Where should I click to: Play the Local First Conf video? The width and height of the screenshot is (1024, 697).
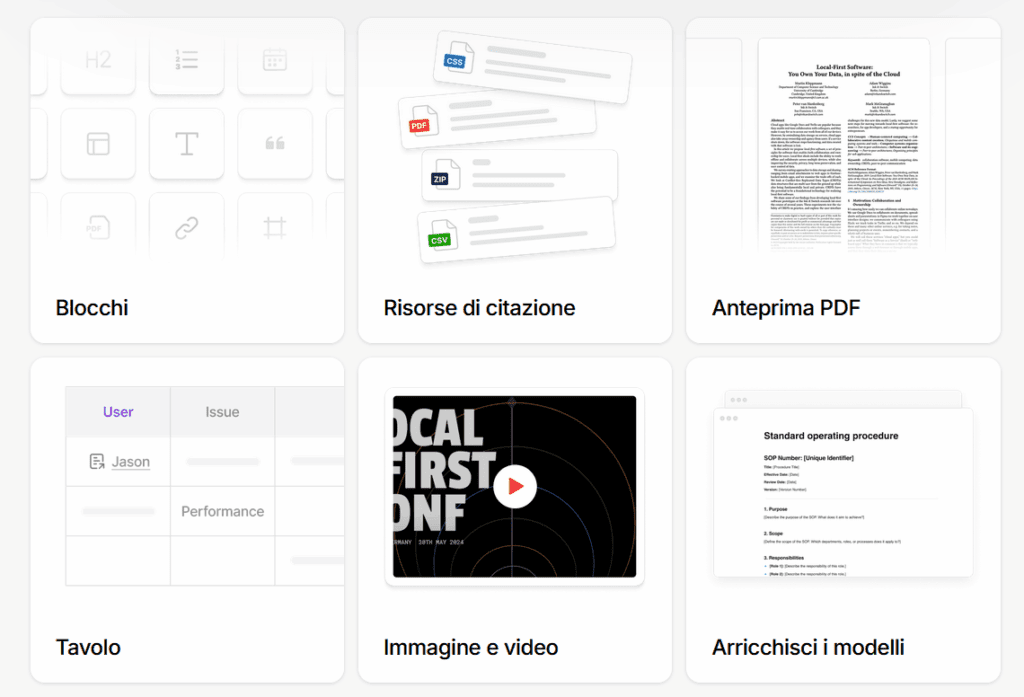[515, 487]
